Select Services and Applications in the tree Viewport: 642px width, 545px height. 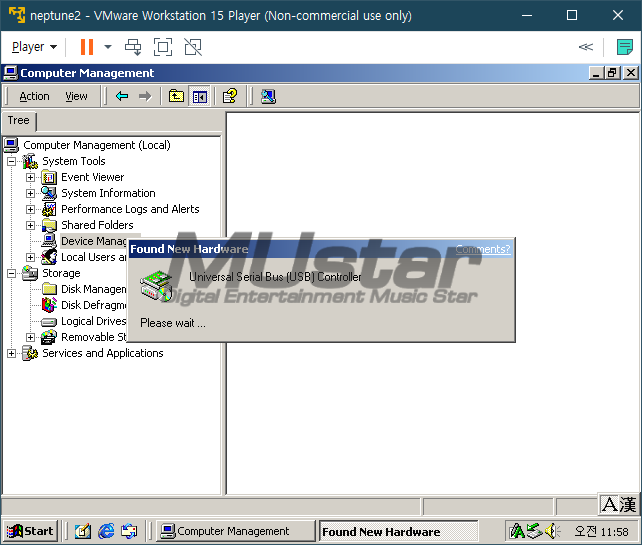103,353
